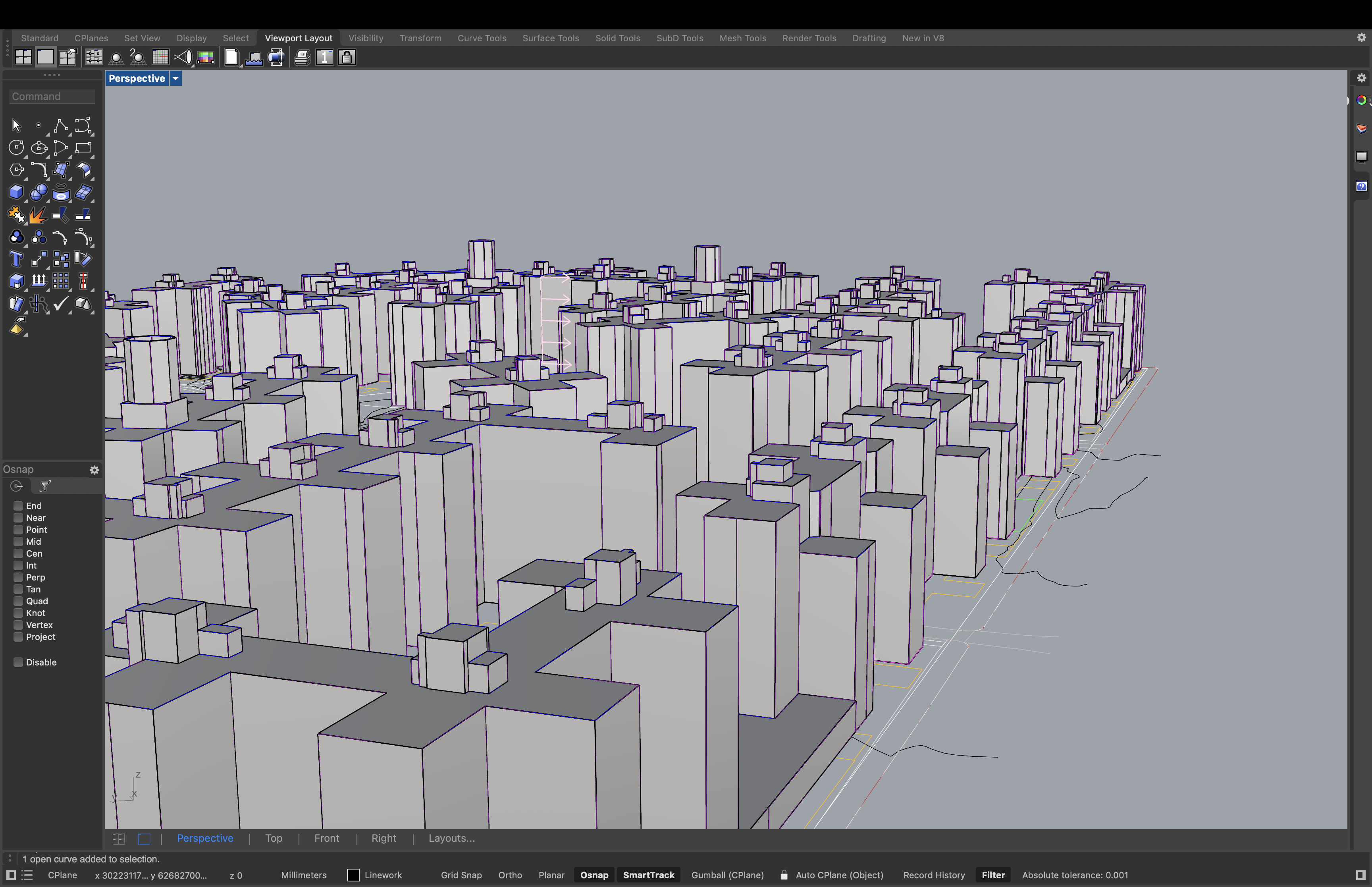Toggle the Disable osnap checkbox

[18, 662]
